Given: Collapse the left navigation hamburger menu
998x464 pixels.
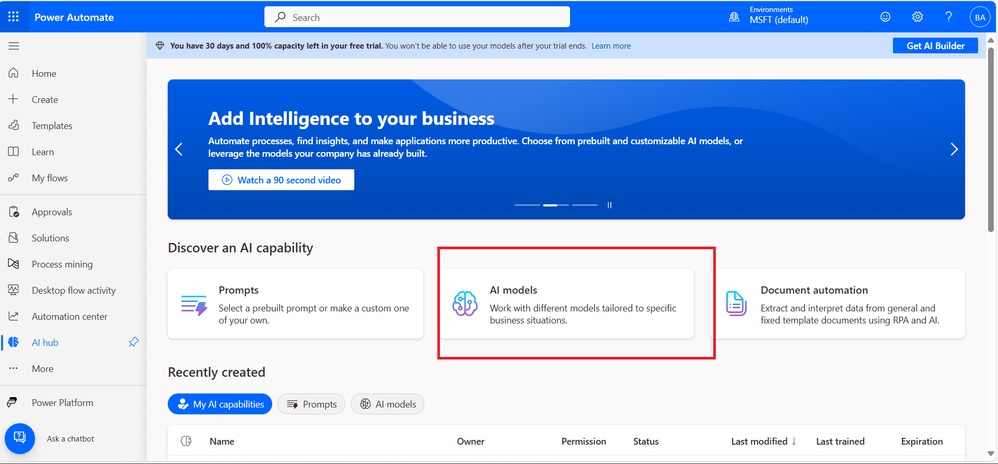Looking at the screenshot, I should [x=13, y=46].
